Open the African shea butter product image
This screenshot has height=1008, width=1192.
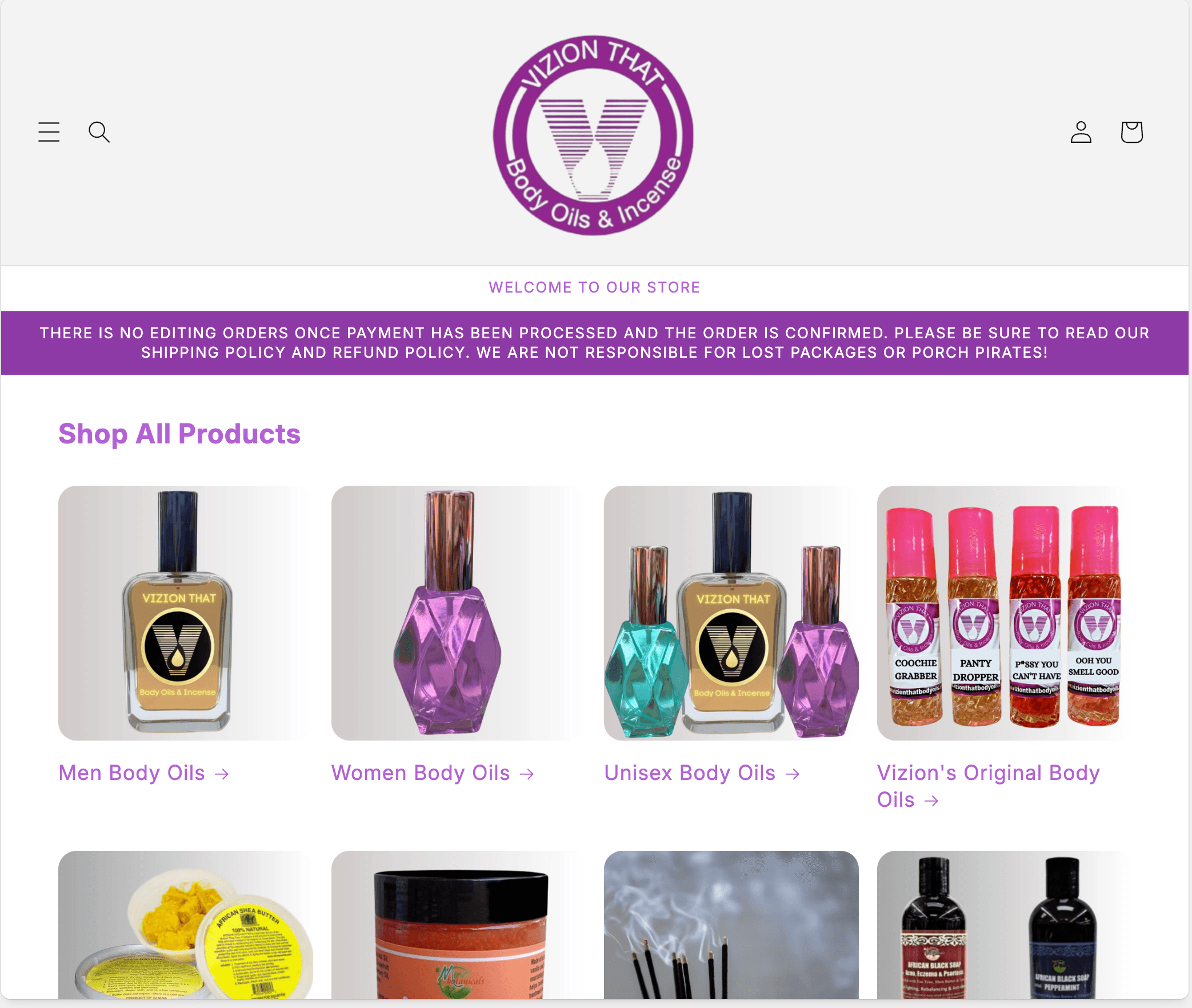coord(186,925)
